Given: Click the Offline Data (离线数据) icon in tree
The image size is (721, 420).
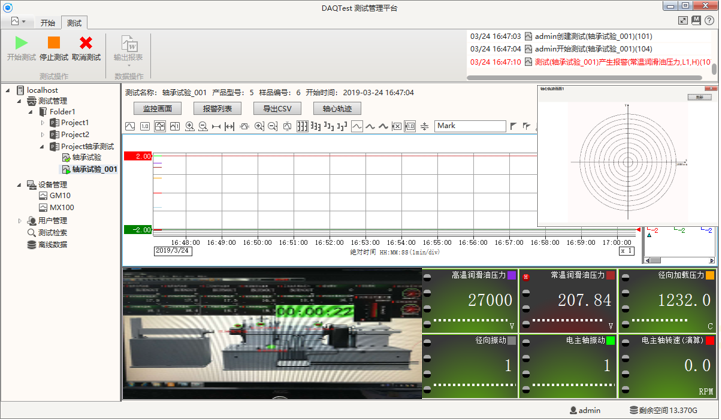Looking at the screenshot, I should (x=32, y=244).
